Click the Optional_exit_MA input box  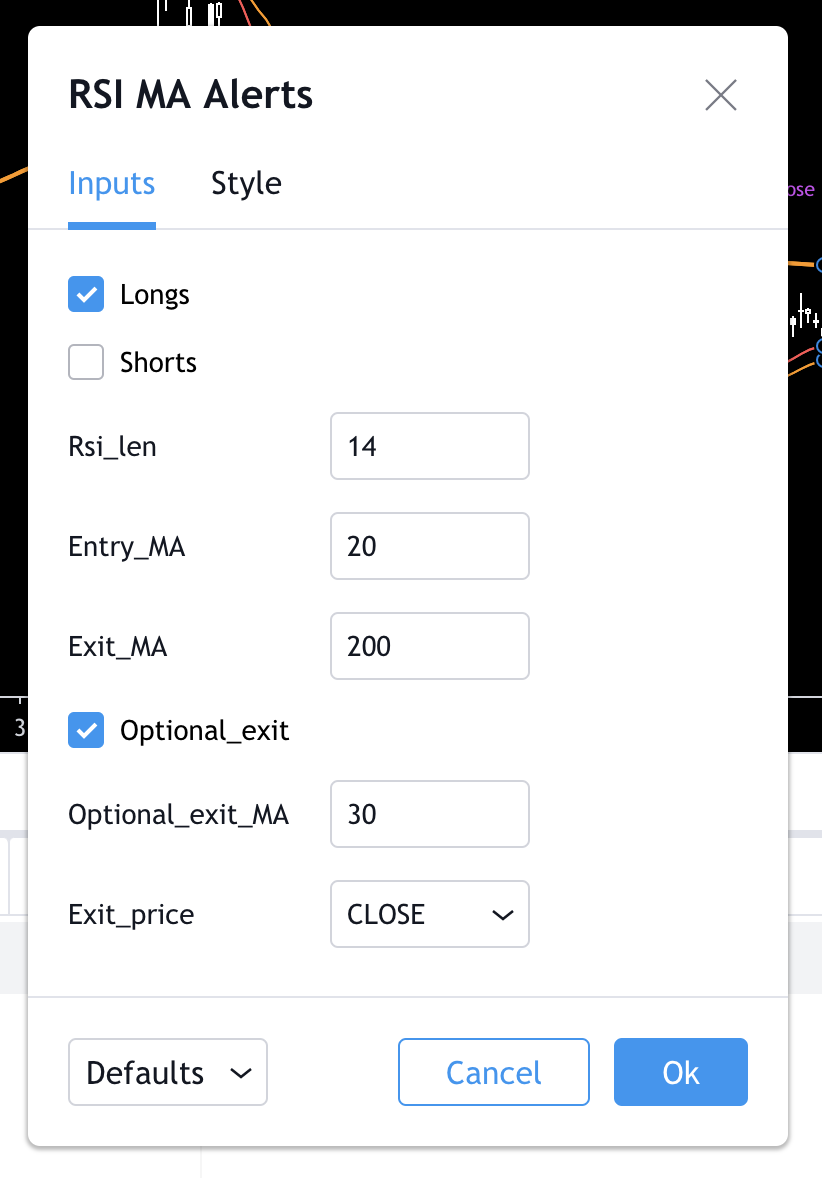pyautogui.click(x=429, y=814)
